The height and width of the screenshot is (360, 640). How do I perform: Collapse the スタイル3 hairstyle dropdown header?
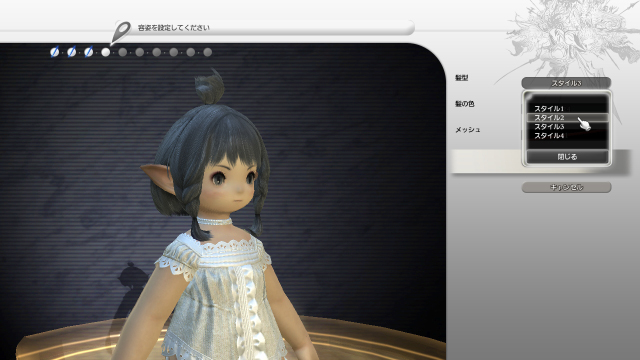click(566, 83)
